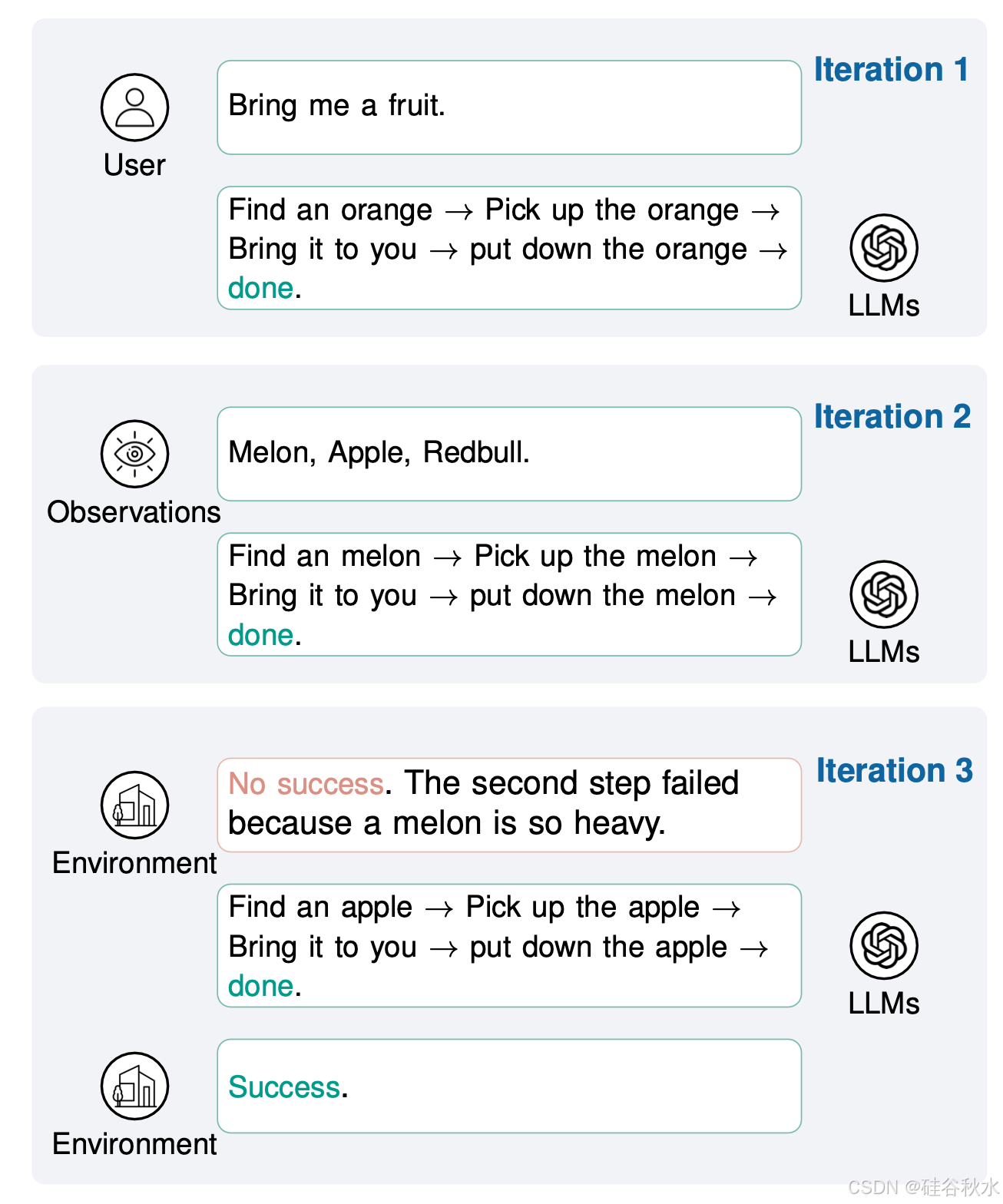
Task: Click the Environment building icon beside 'No success'
Action: (134, 805)
